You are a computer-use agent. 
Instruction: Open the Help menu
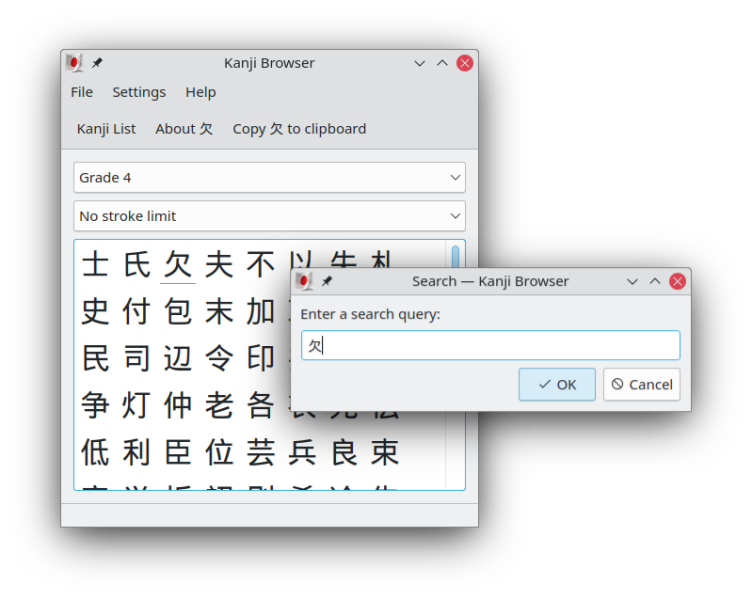click(x=200, y=92)
